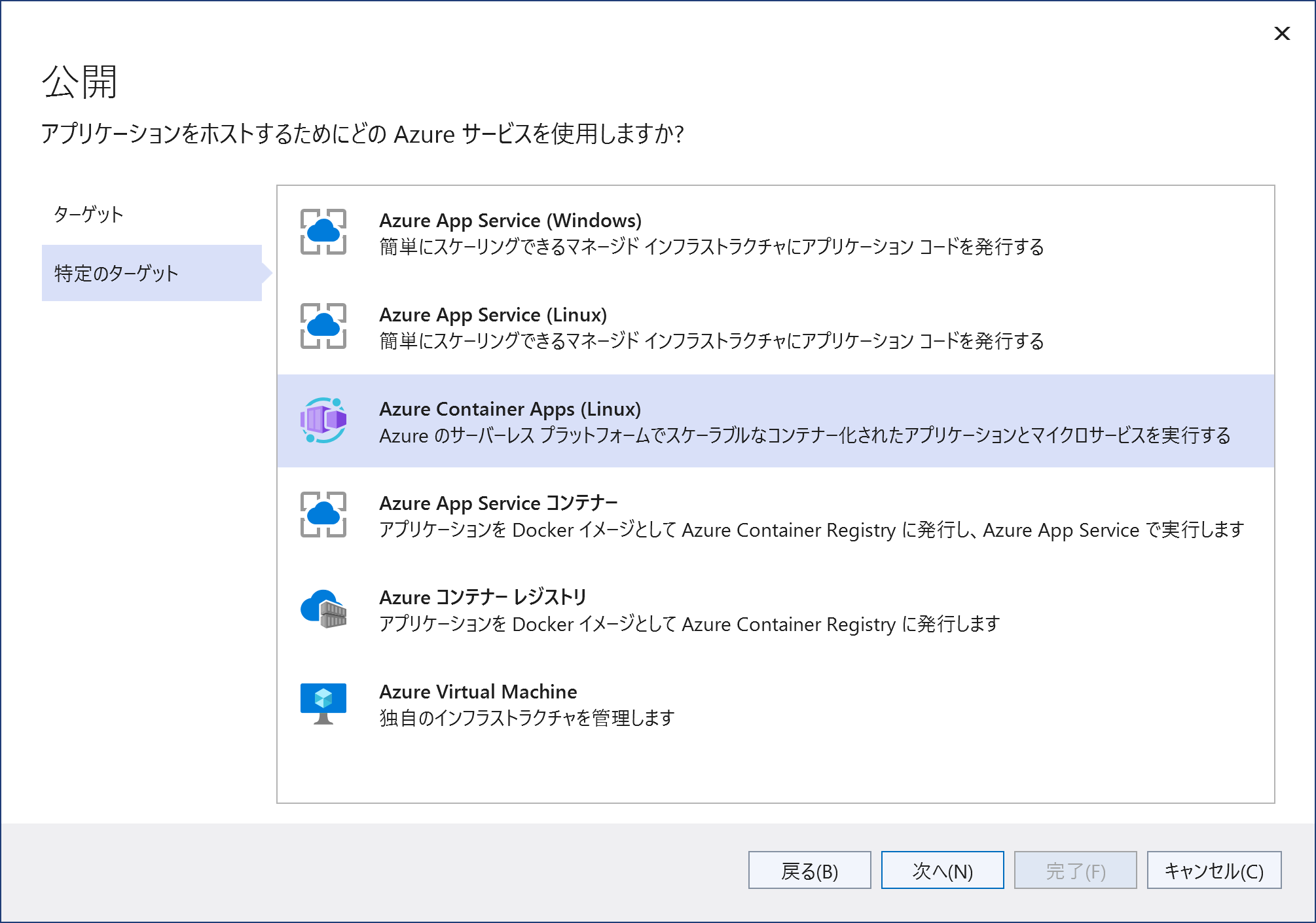Click the Azure のサーバーレス プラットフォーム description
Screen dimensions: 1316x923
[805, 435]
